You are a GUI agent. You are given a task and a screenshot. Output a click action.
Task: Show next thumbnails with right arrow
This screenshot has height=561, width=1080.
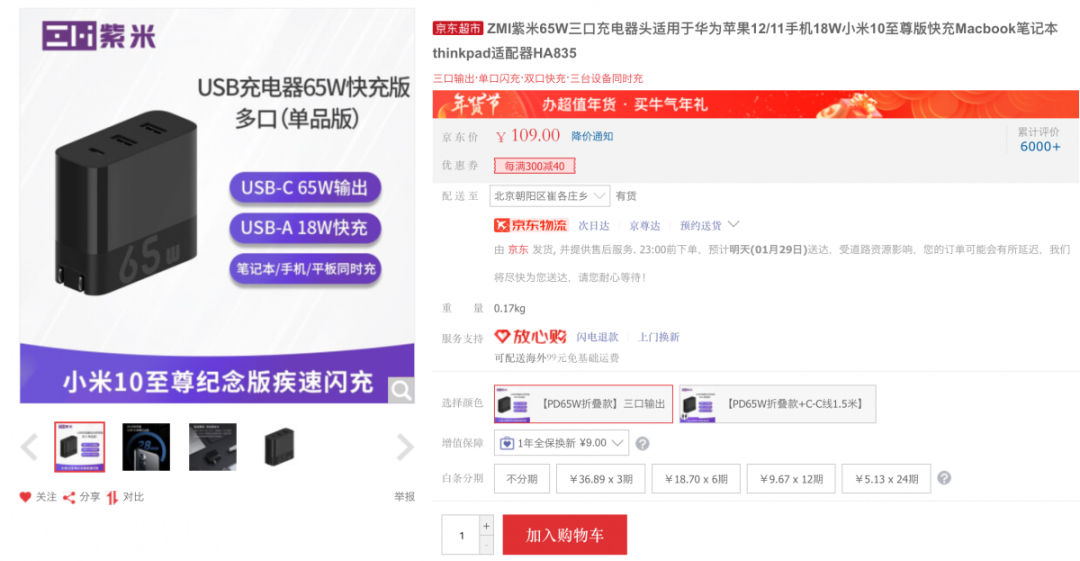point(405,447)
